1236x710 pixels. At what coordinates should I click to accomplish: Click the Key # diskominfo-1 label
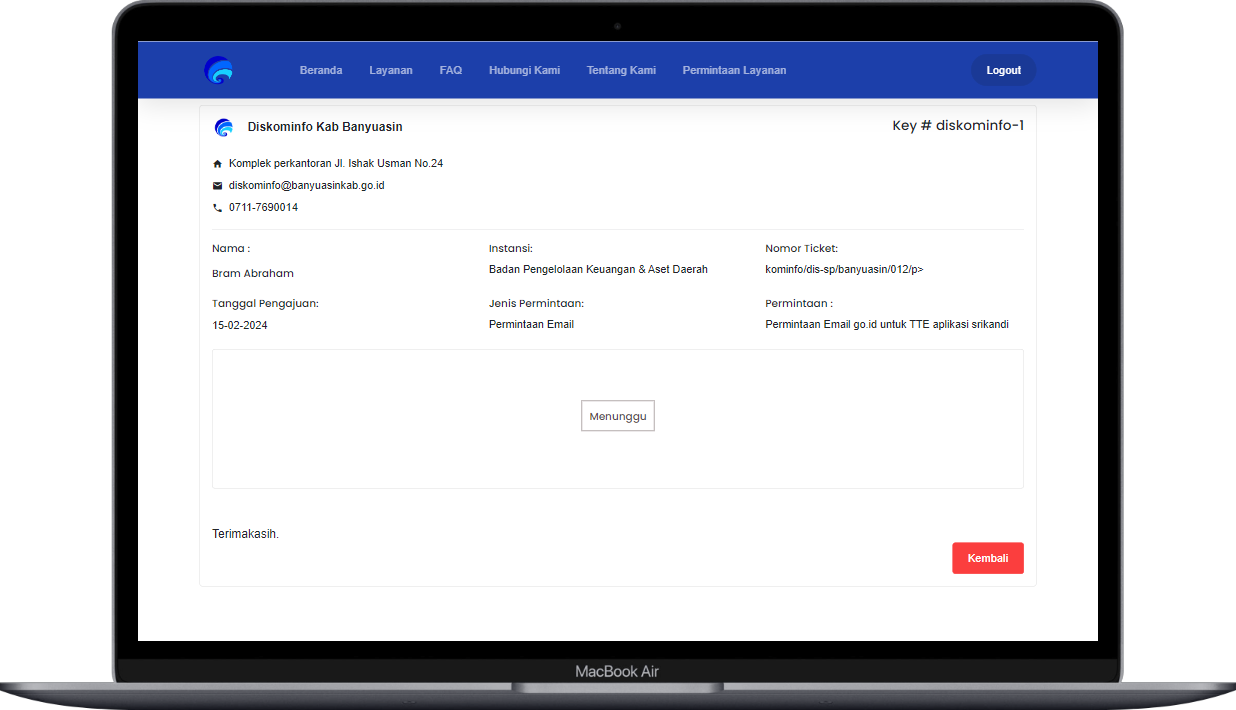[x=958, y=125]
